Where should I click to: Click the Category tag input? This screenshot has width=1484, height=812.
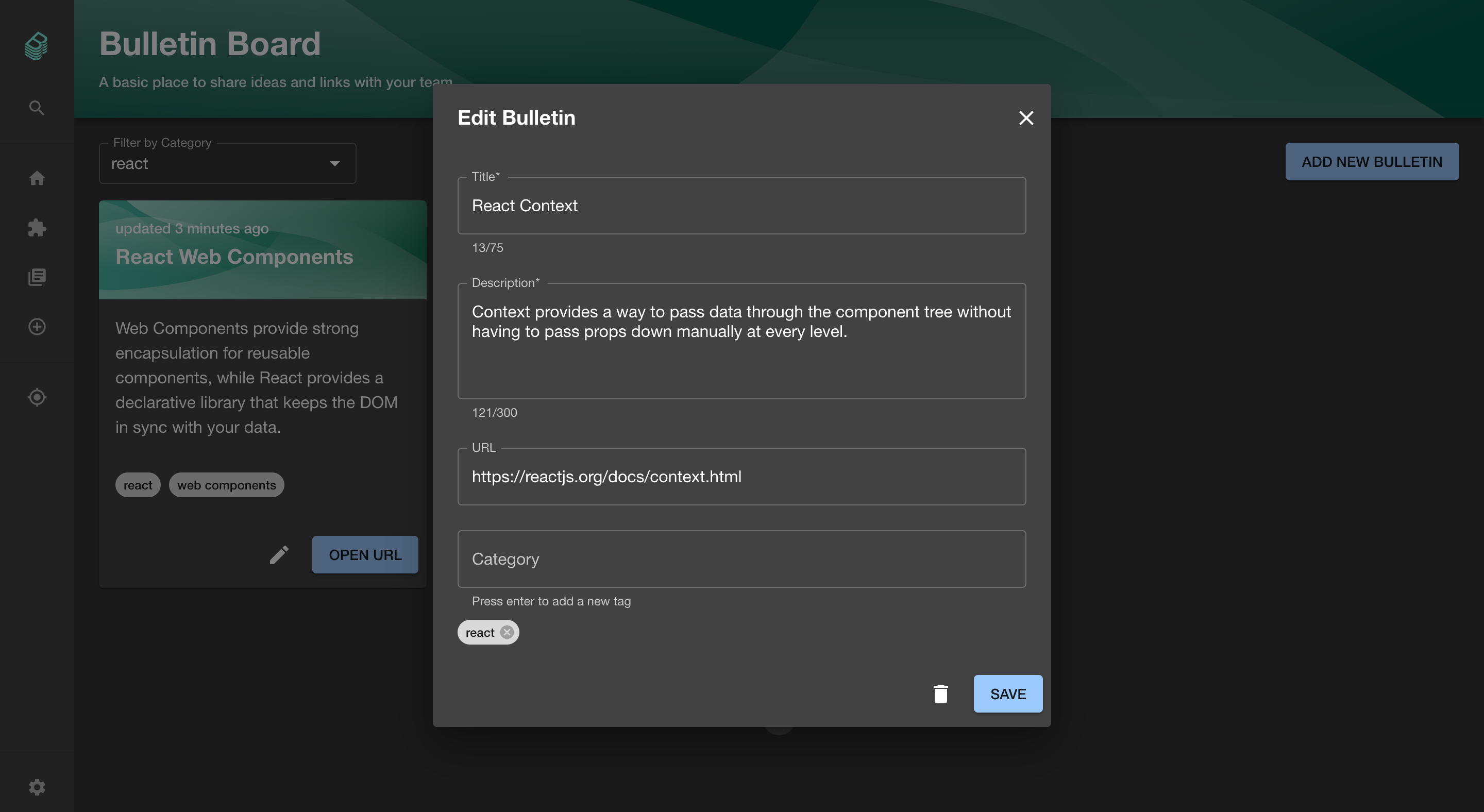click(741, 559)
